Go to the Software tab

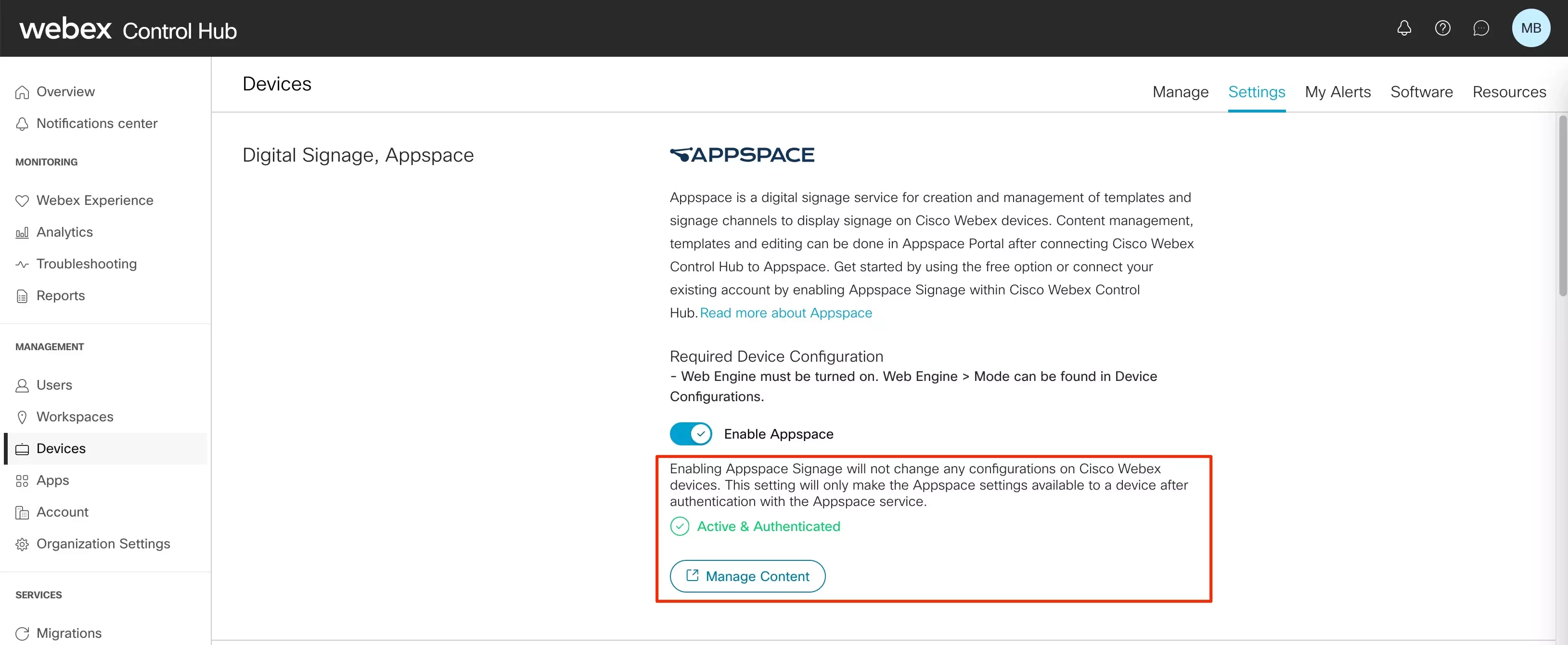[x=1421, y=92]
